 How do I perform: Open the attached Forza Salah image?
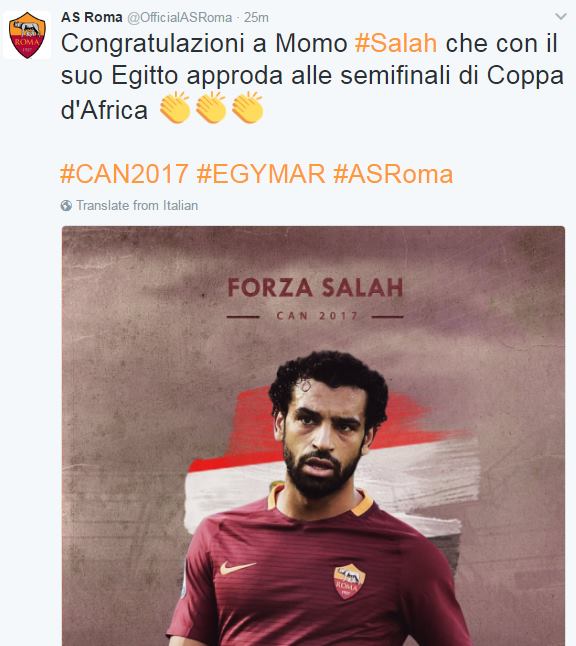coord(313,436)
